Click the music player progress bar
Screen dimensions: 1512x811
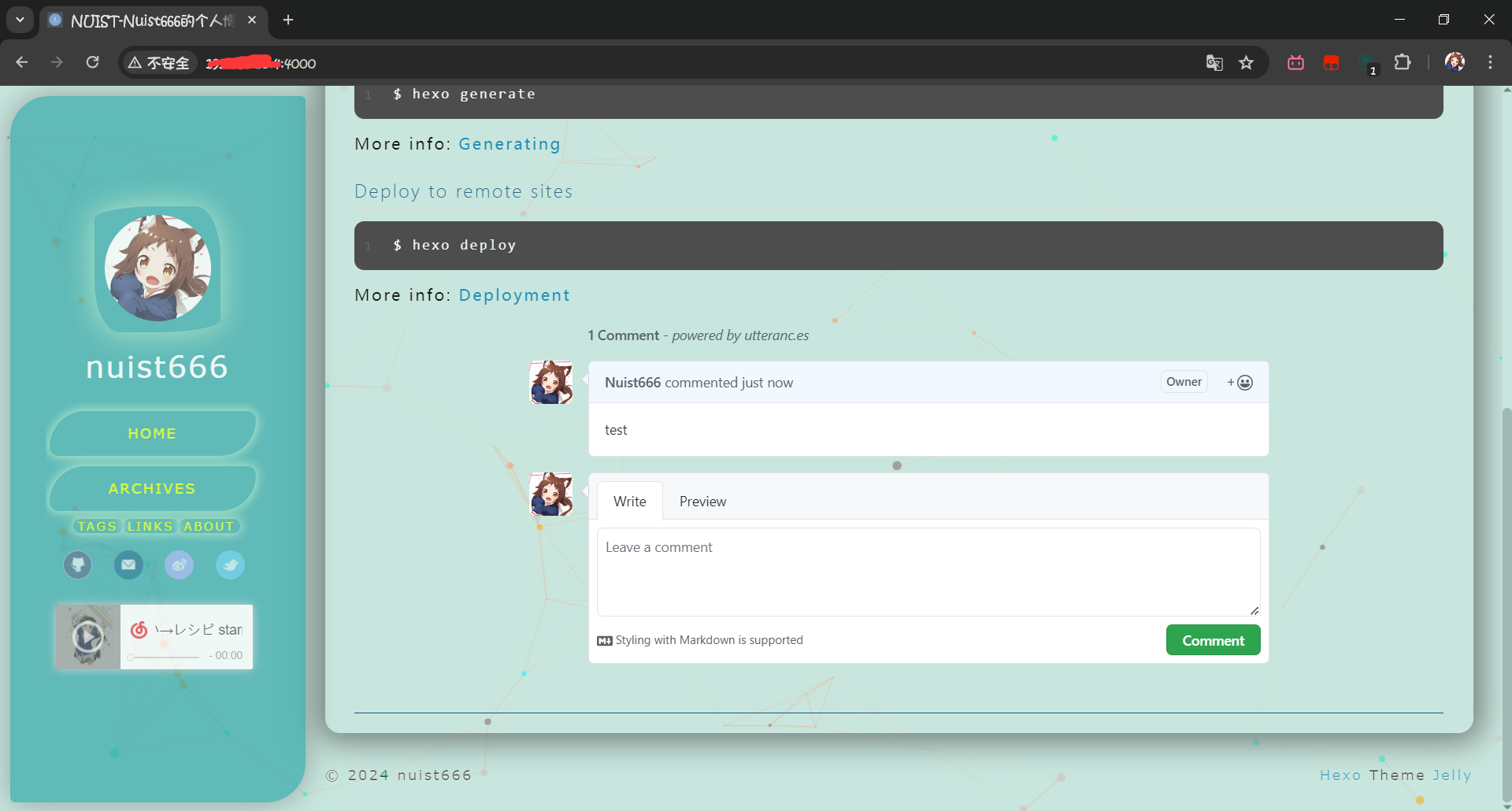tap(165, 656)
